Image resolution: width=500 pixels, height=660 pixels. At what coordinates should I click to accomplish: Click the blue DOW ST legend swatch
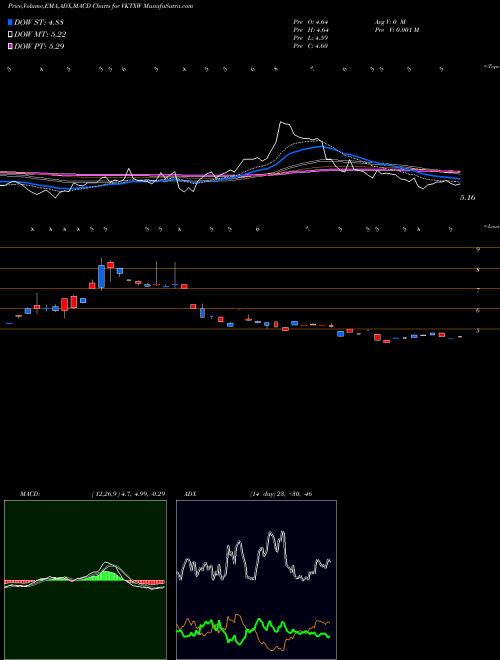(10, 22)
